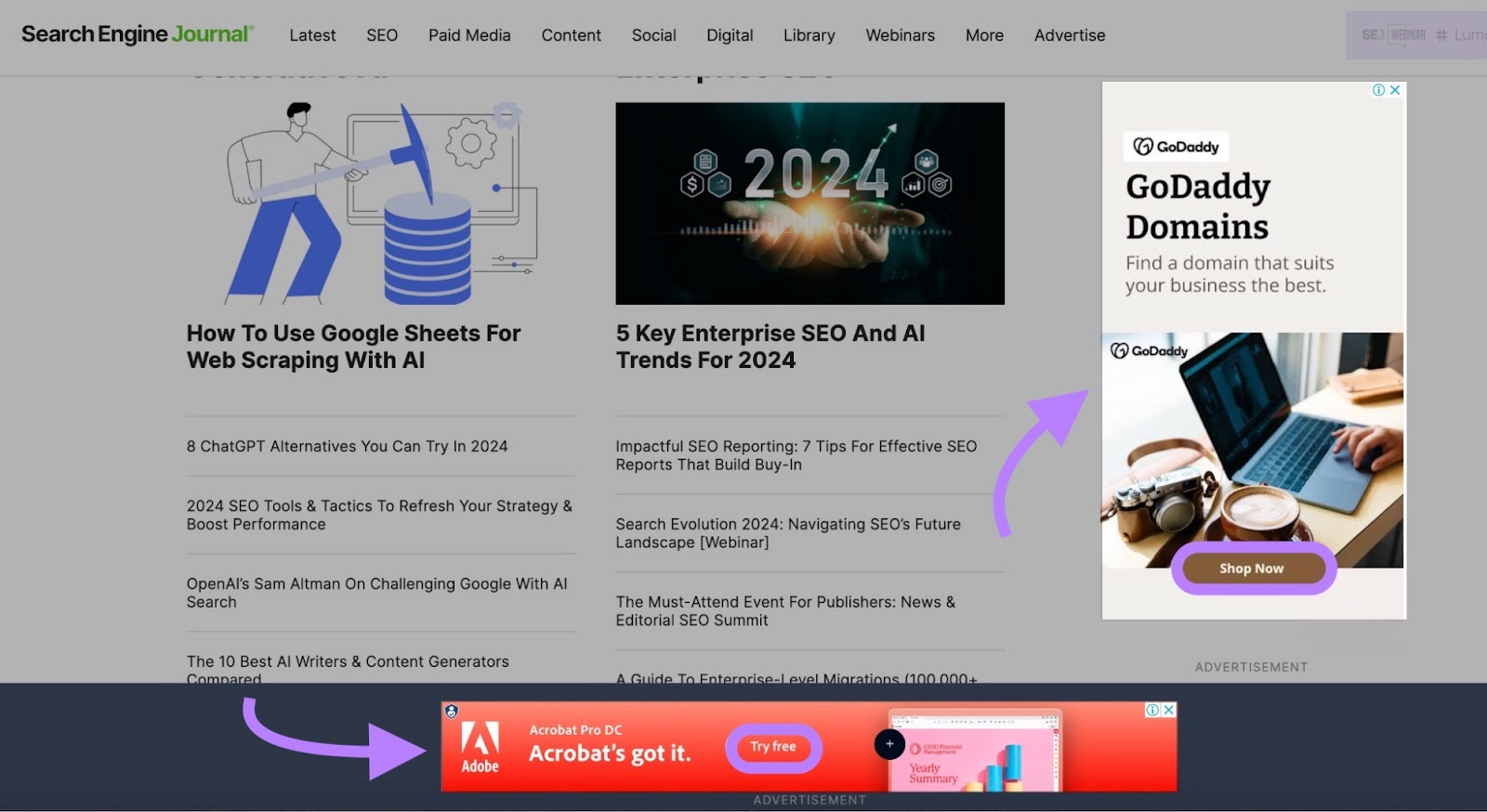Open the Google Sheets web scraping article
This screenshot has height=812, width=1487.
[x=353, y=347]
